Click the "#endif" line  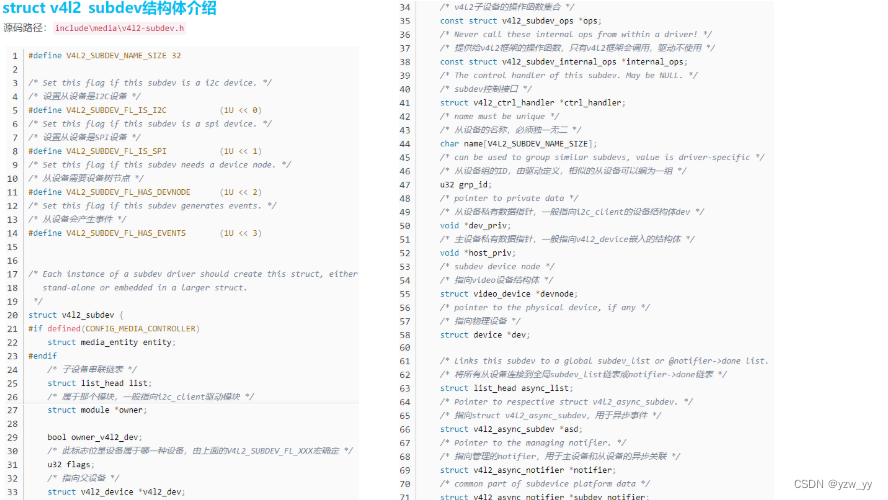pos(42,356)
